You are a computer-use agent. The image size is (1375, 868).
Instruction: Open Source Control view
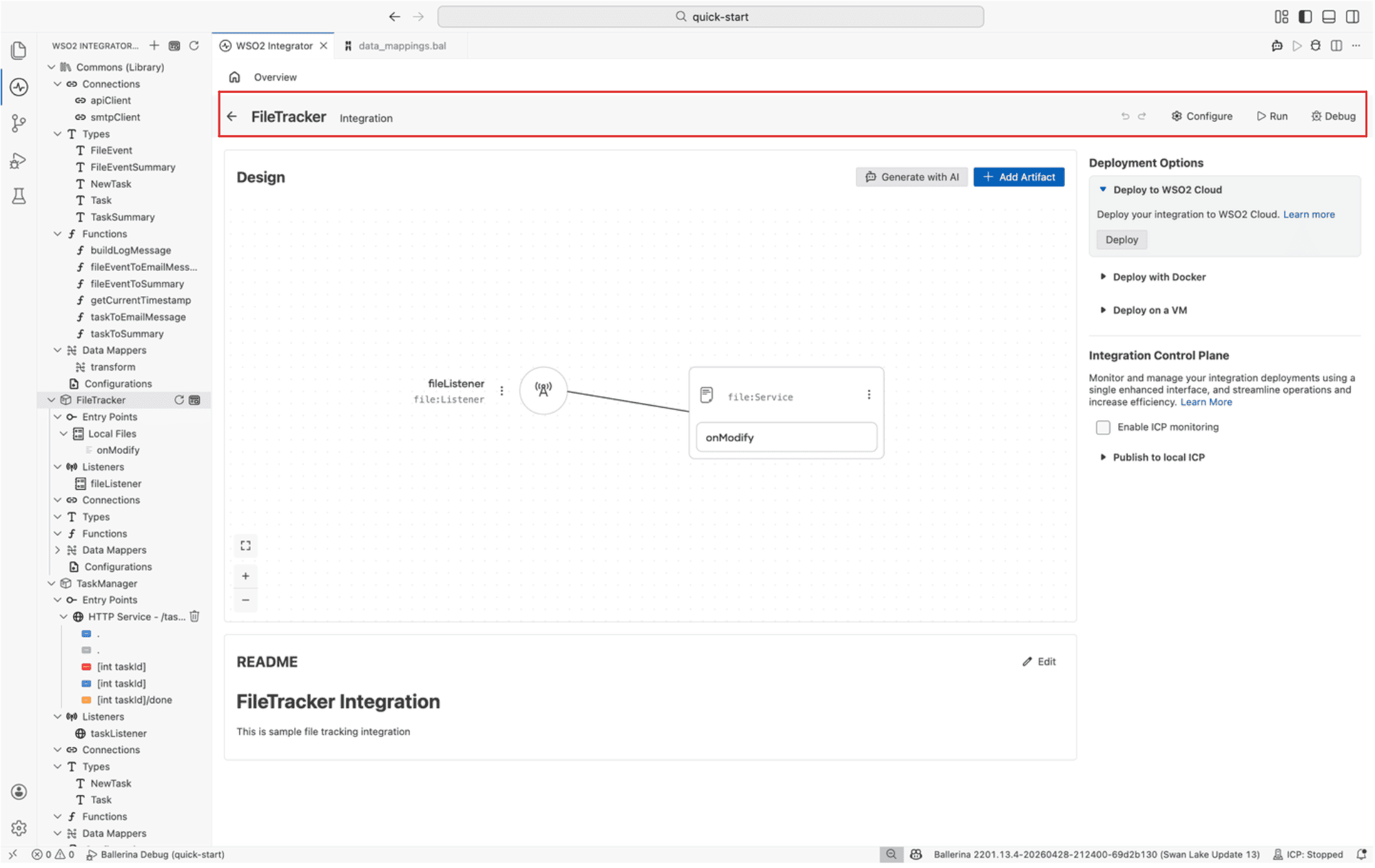click(x=19, y=123)
